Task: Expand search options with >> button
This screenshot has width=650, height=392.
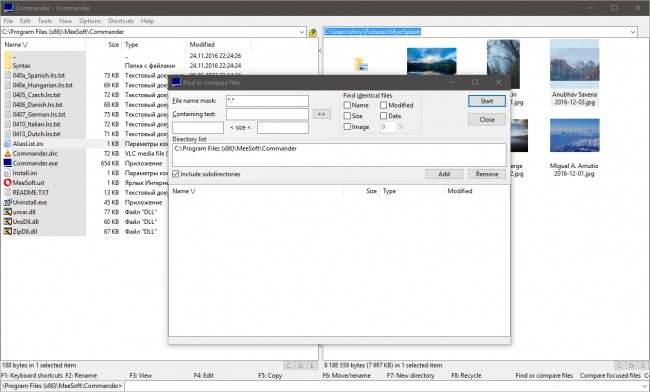Action: 322,114
